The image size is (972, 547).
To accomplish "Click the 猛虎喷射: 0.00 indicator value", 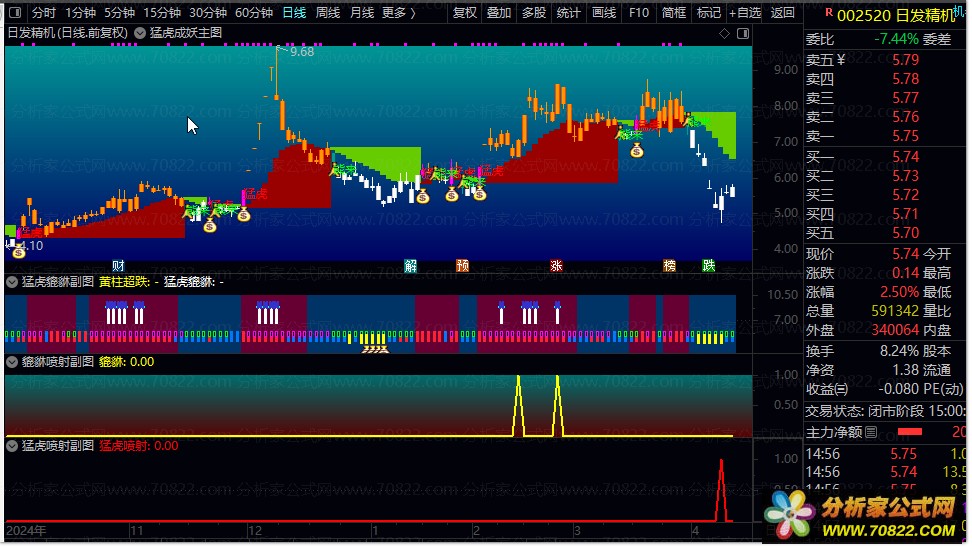I will pos(139,446).
